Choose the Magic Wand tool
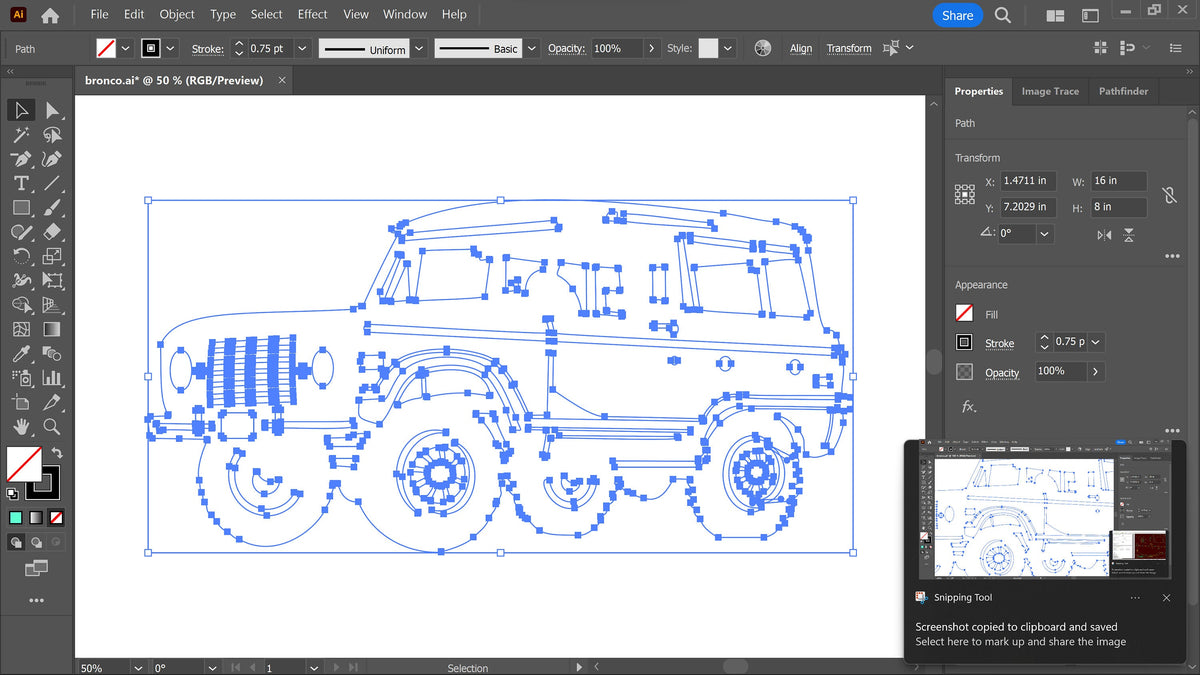This screenshot has width=1200, height=675. point(21,135)
